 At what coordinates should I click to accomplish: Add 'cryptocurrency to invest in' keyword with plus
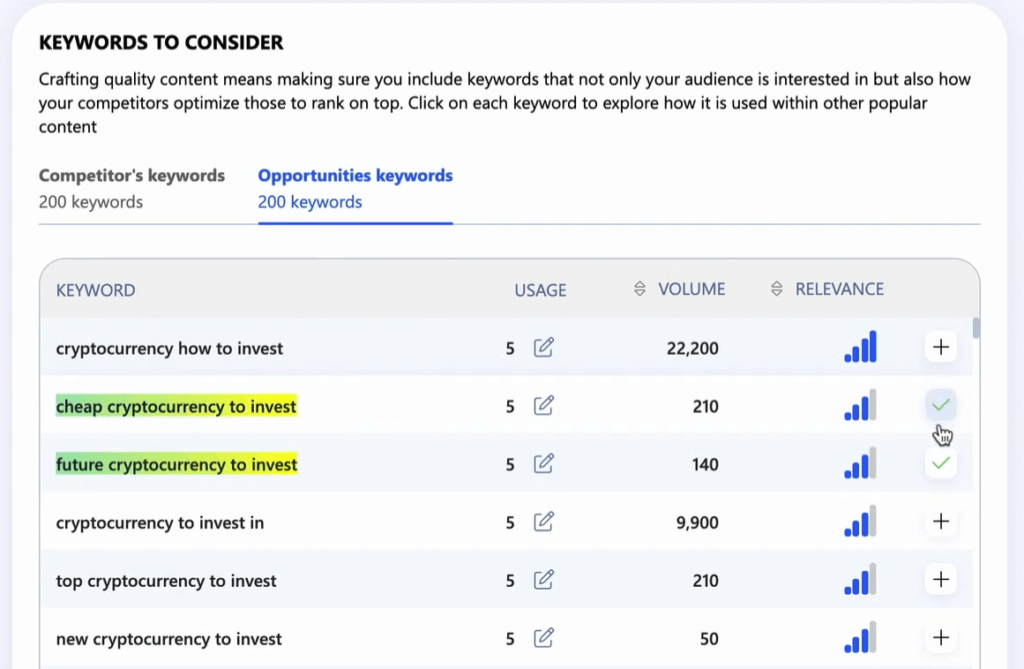click(941, 521)
